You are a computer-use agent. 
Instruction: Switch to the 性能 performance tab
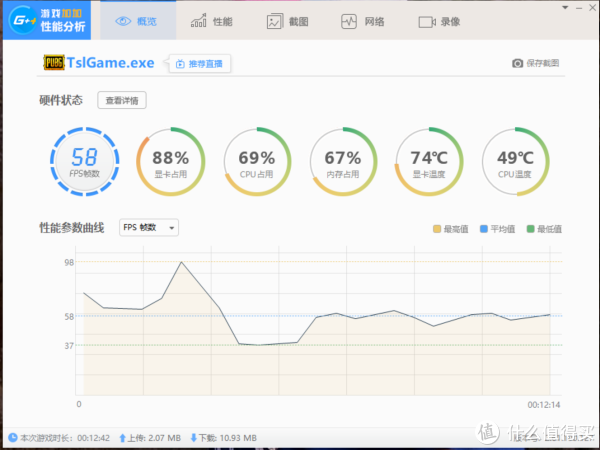(212, 21)
